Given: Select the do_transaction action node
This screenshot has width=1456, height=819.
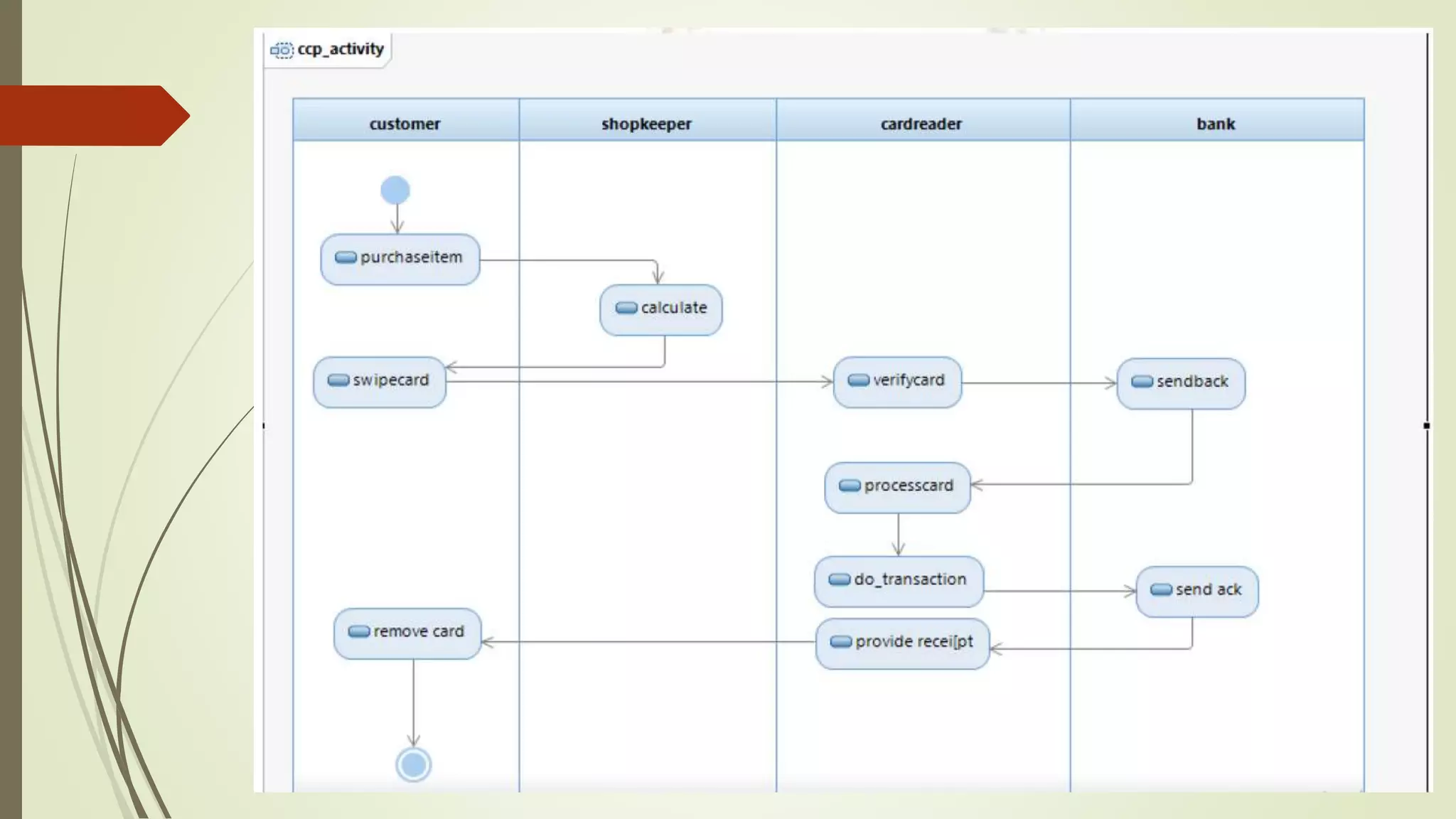Looking at the screenshot, I should [x=899, y=581].
